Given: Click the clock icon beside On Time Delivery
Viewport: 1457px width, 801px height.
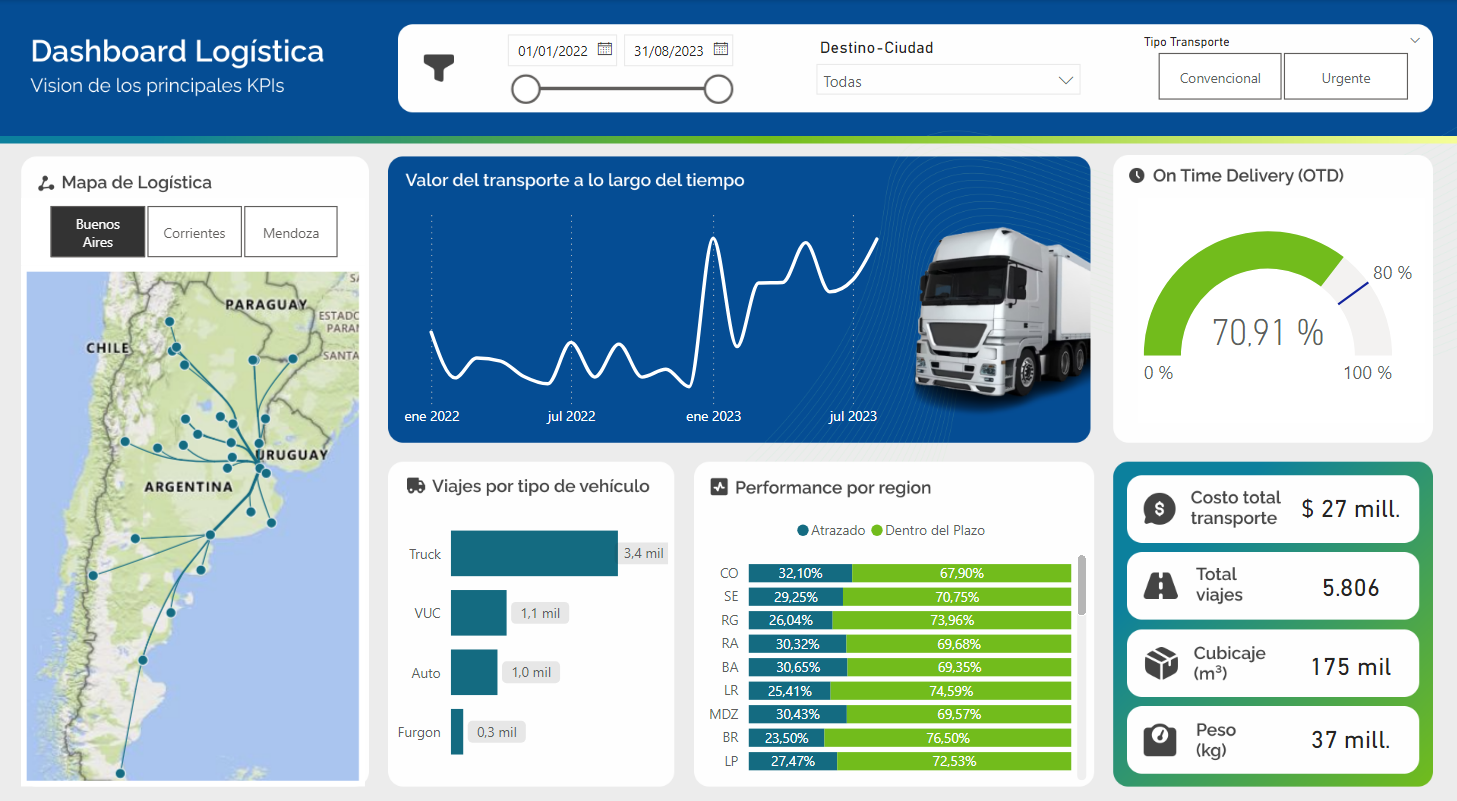Looking at the screenshot, I should (1136, 176).
